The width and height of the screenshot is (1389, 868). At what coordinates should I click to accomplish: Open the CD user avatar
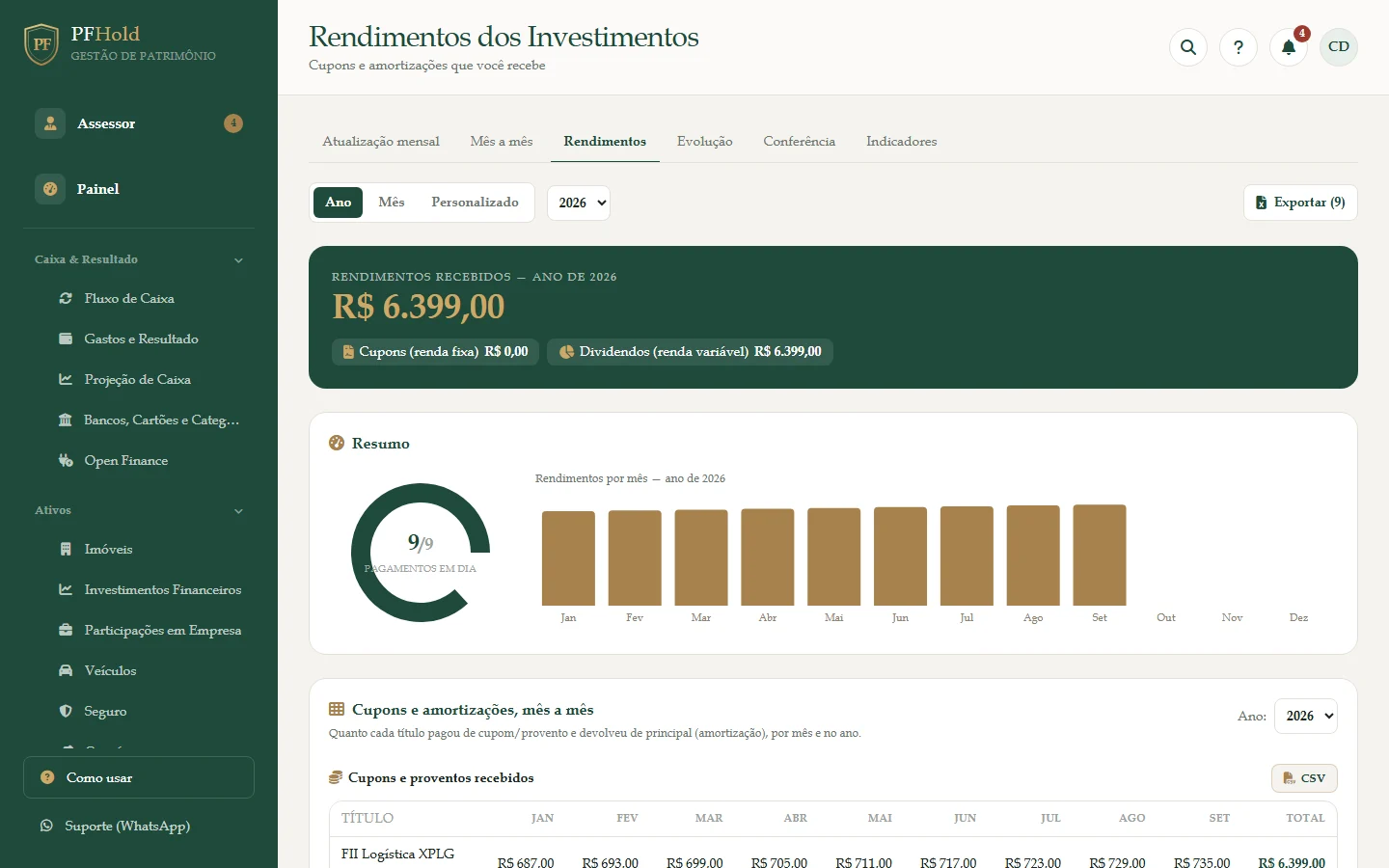(1339, 47)
